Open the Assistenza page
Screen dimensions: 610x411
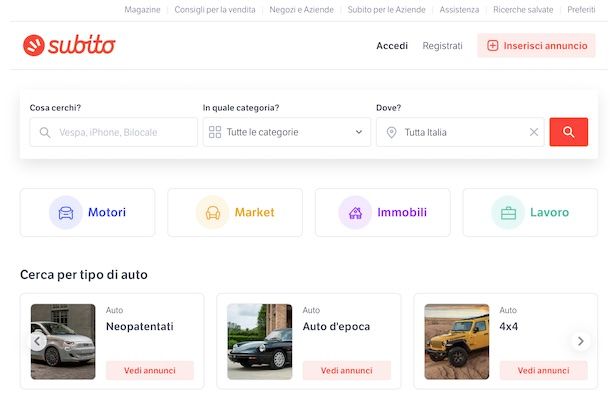click(459, 10)
